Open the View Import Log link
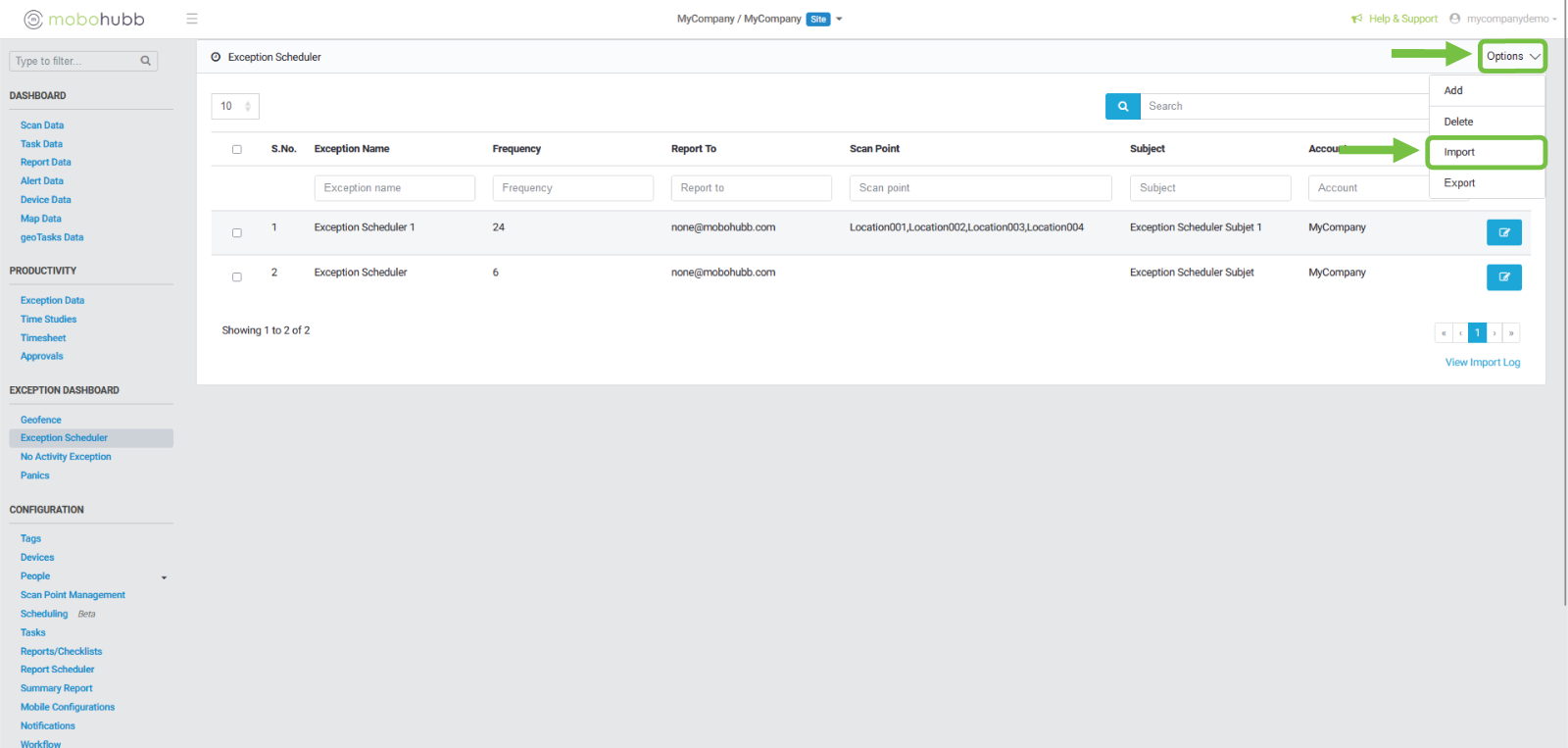This screenshot has width=1568, height=748. [x=1482, y=363]
